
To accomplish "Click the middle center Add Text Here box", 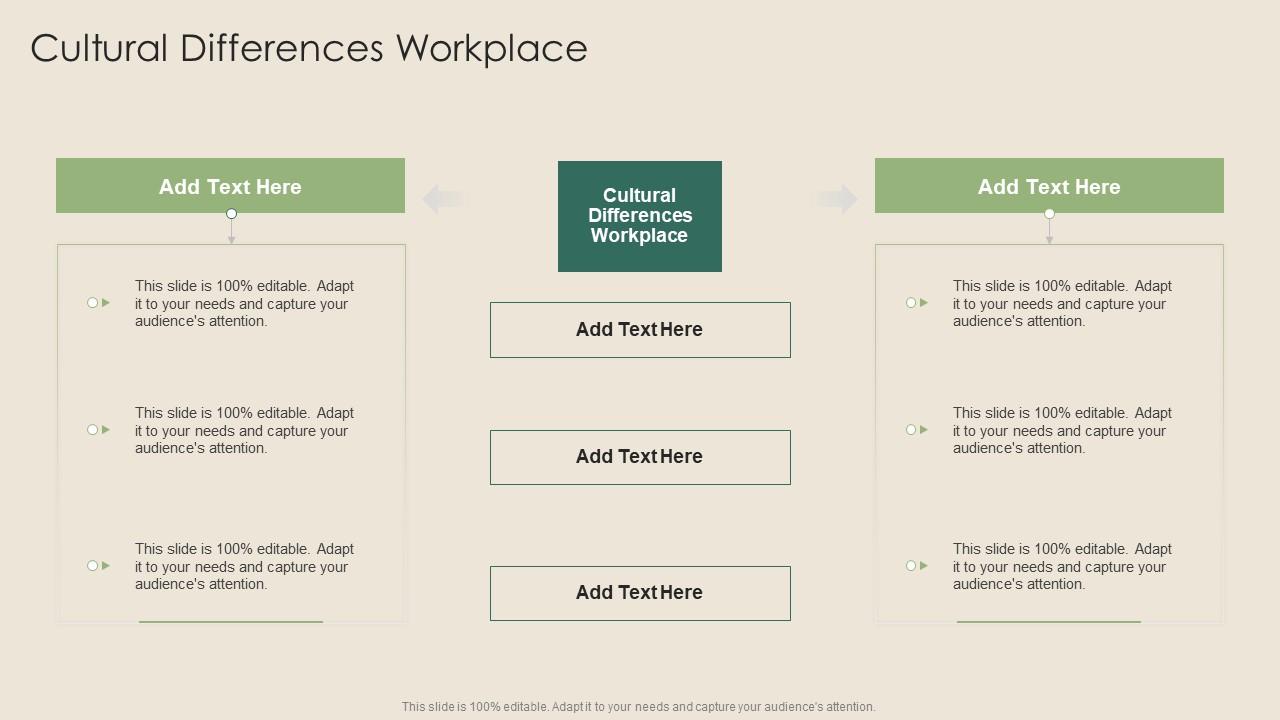I will pyautogui.click(x=640, y=457).
